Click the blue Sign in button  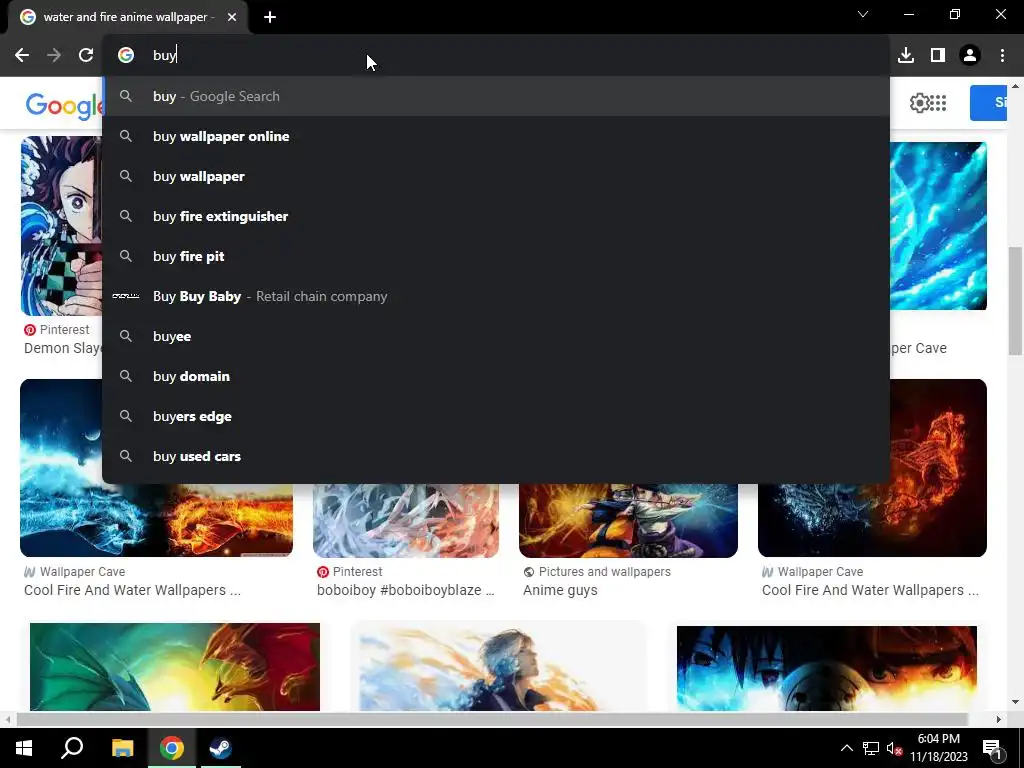989,103
